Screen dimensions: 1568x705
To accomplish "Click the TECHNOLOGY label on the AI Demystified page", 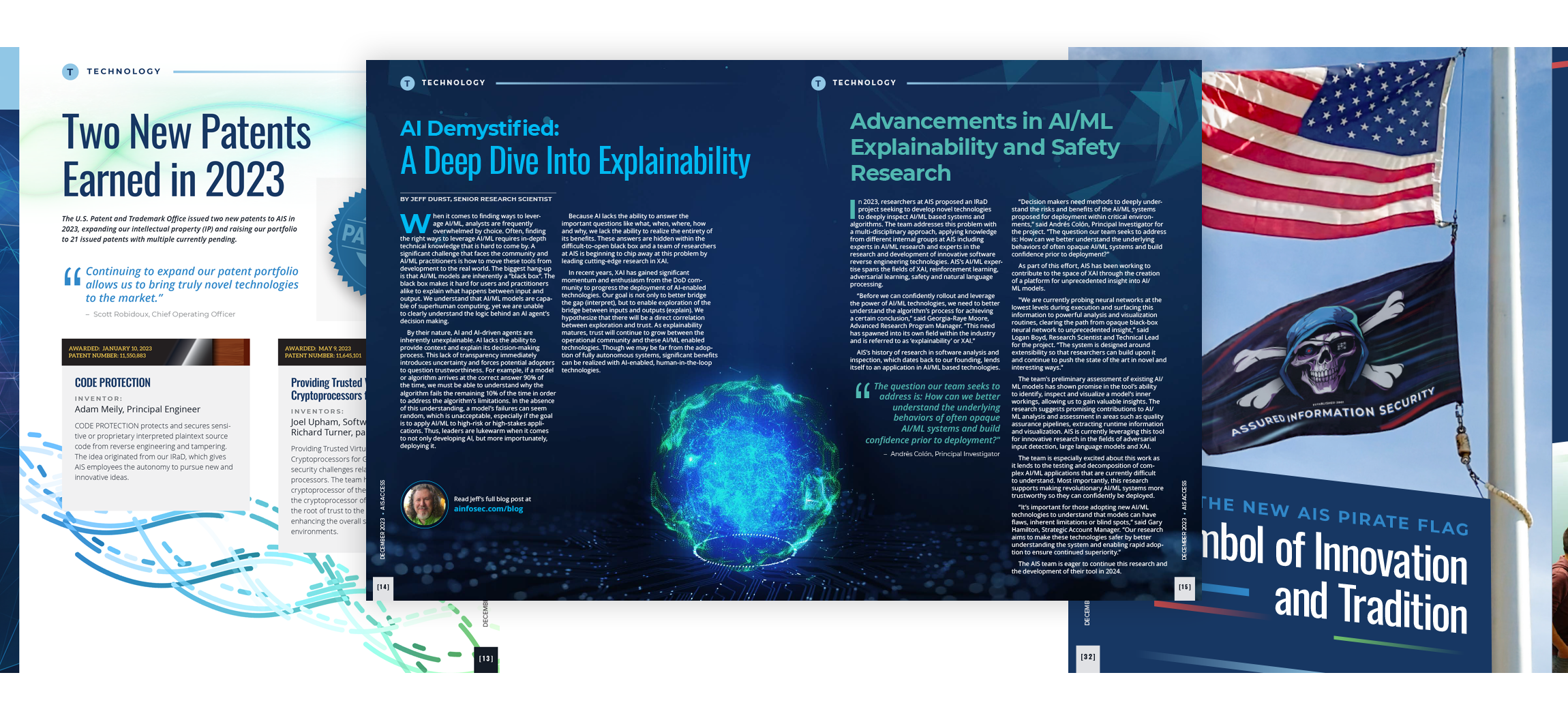I will tap(453, 83).
